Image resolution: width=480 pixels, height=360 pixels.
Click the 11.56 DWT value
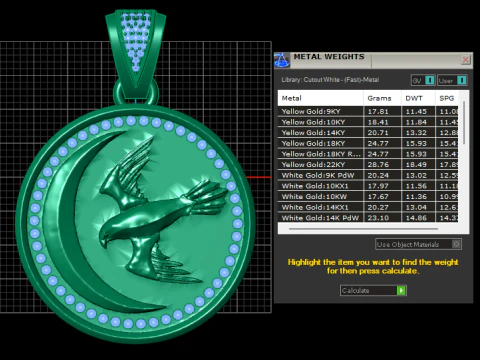click(x=416, y=186)
